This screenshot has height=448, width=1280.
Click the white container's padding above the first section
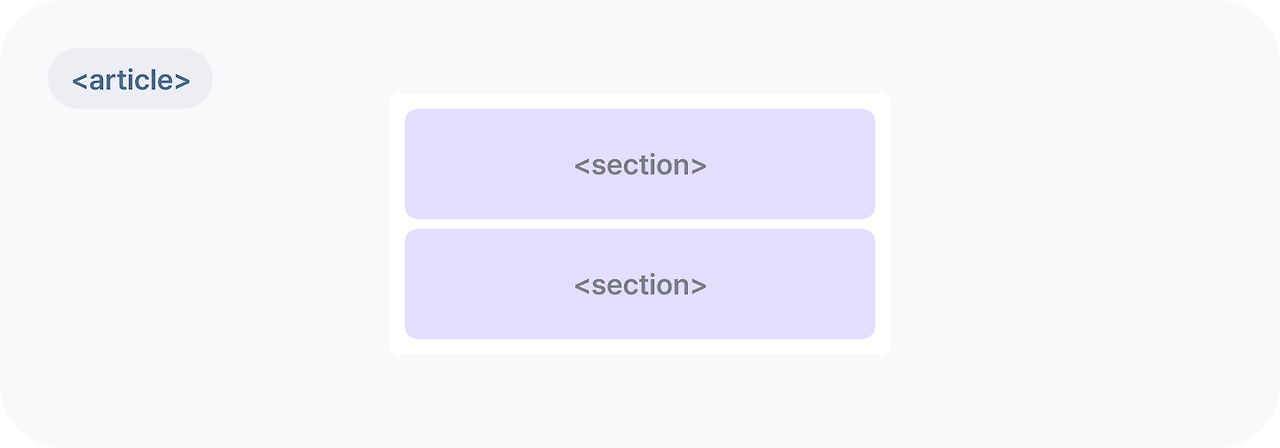(640, 101)
